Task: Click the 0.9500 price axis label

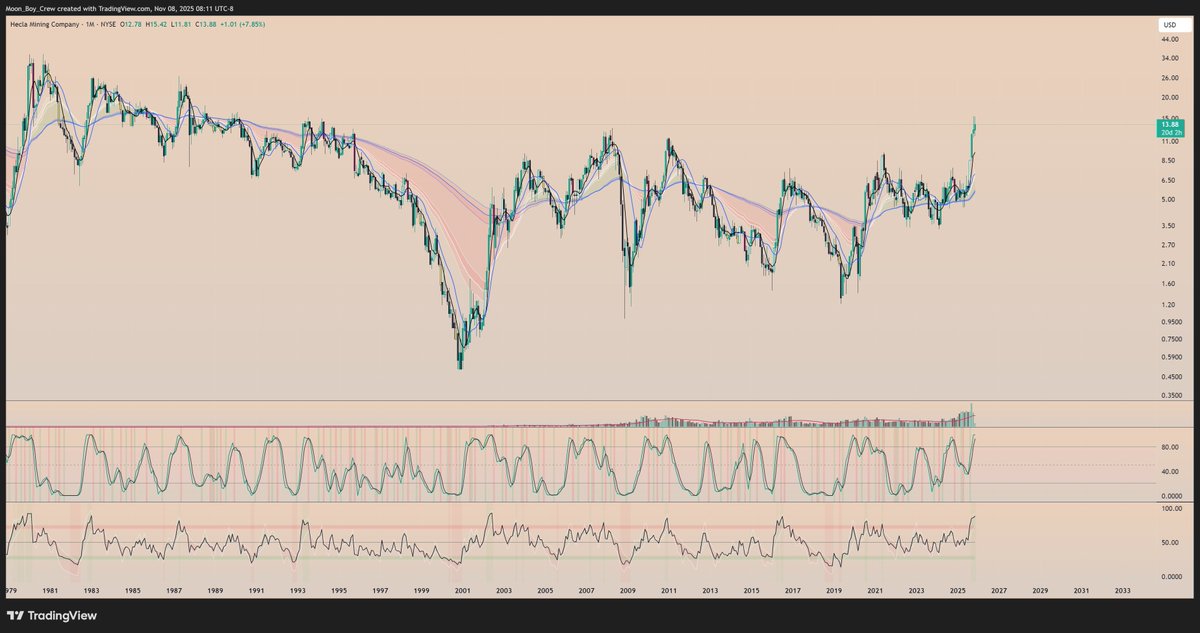Action: point(1172,321)
